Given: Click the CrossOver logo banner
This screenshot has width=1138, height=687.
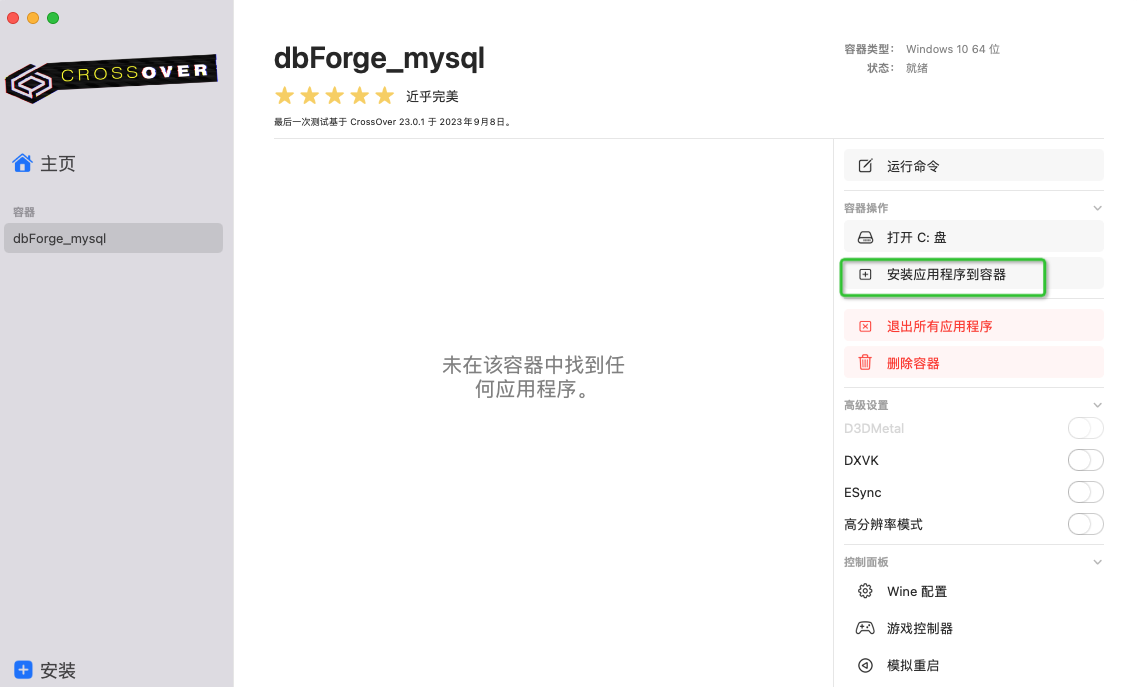Looking at the screenshot, I should pyautogui.click(x=112, y=78).
